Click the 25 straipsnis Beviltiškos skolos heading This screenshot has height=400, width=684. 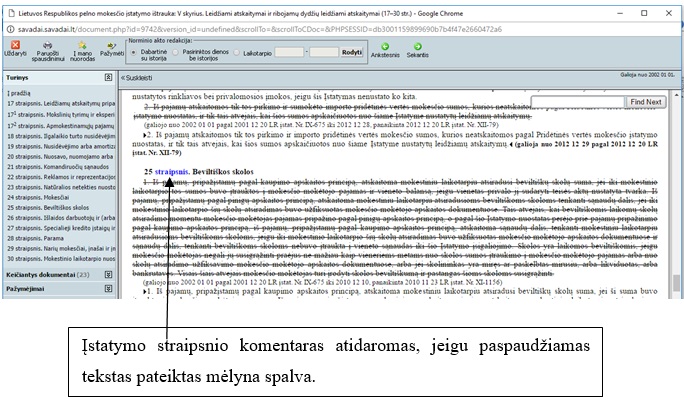point(199,171)
